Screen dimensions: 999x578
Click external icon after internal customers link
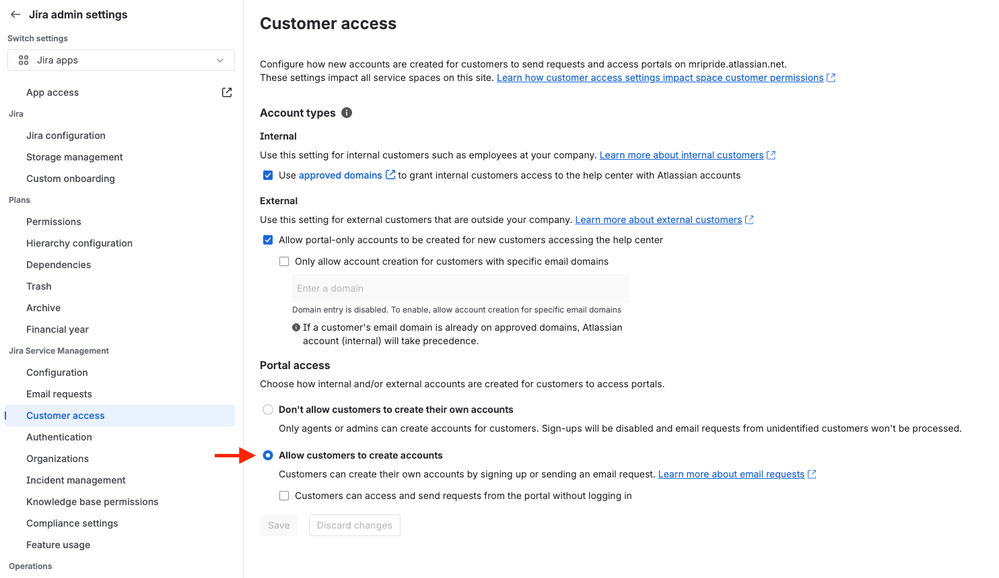tap(771, 155)
